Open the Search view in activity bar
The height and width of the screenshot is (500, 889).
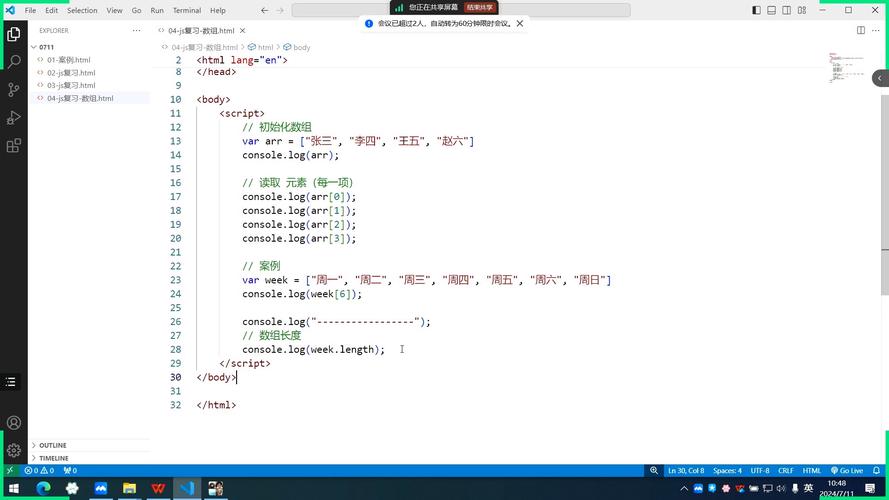(x=14, y=61)
